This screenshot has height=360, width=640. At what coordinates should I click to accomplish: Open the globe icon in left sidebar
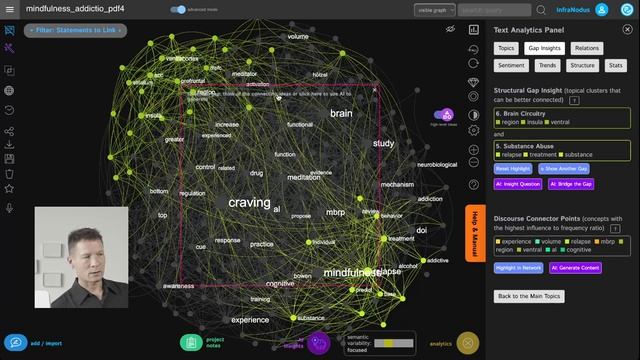point(9,91)
